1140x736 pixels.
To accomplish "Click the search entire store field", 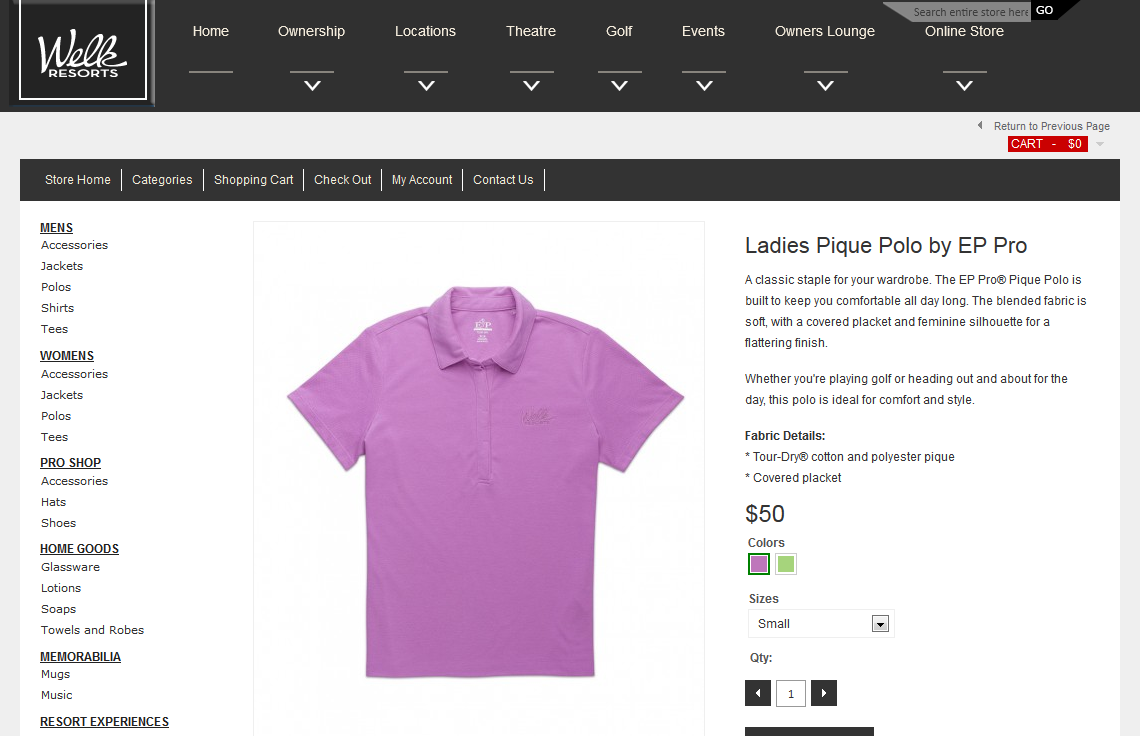I will 968,12.
